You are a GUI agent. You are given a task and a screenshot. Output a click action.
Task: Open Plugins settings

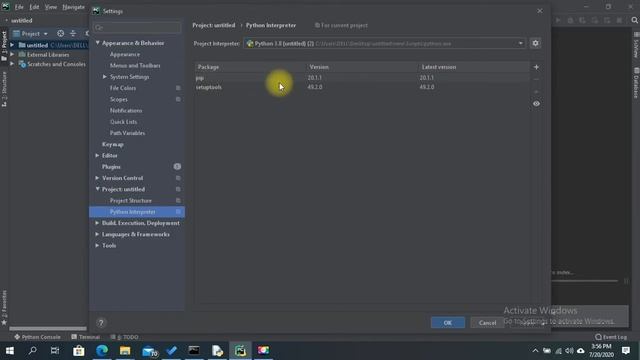(111, 167)
